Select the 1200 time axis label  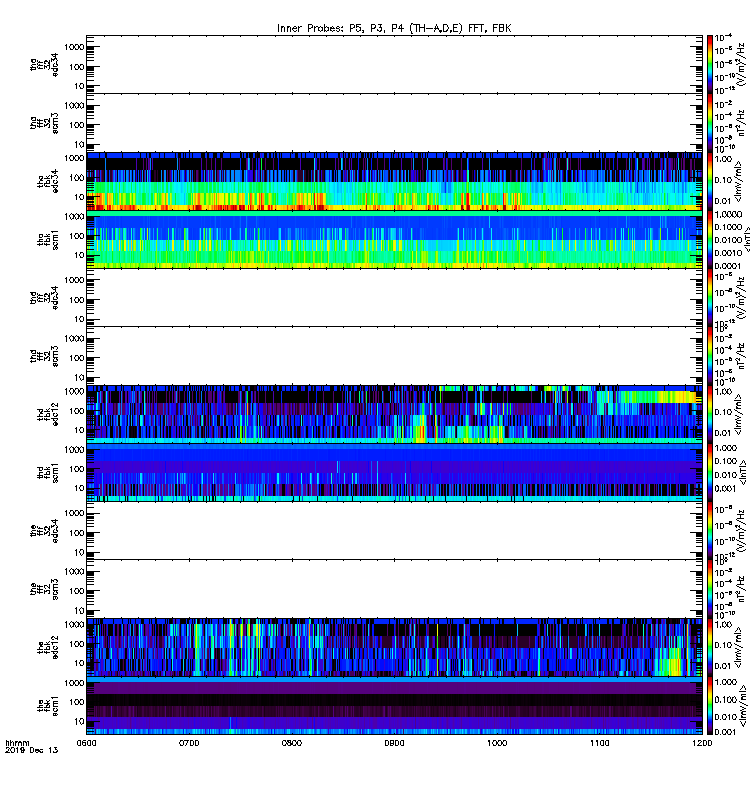[702, 743]
